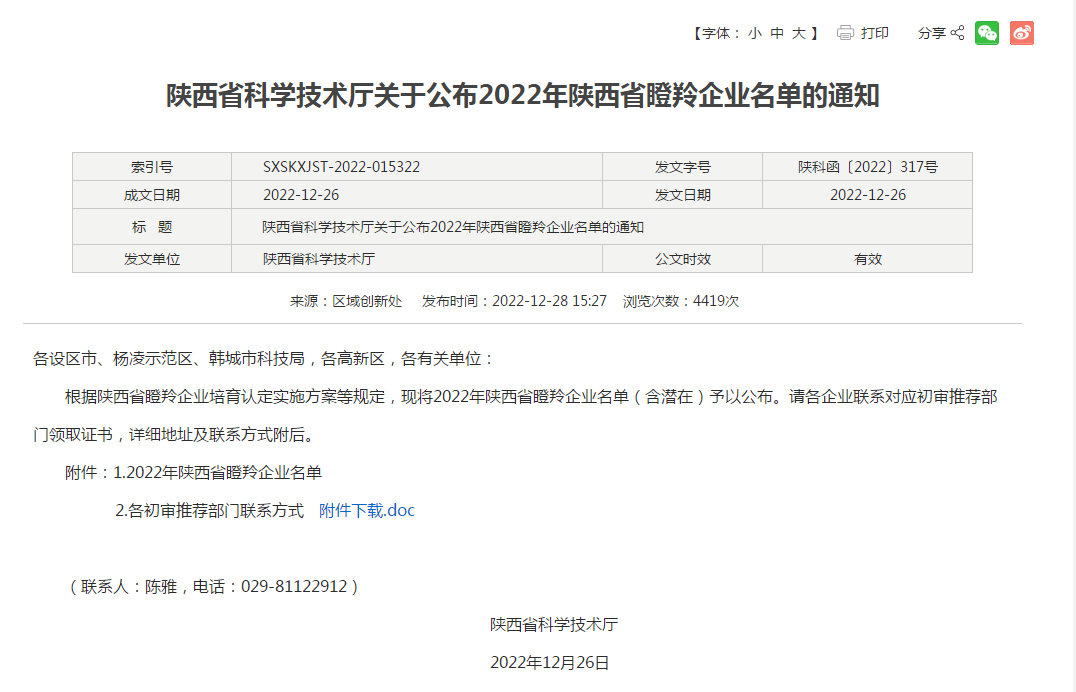
Task: Set font size to medium (中)
Action: 777,33
